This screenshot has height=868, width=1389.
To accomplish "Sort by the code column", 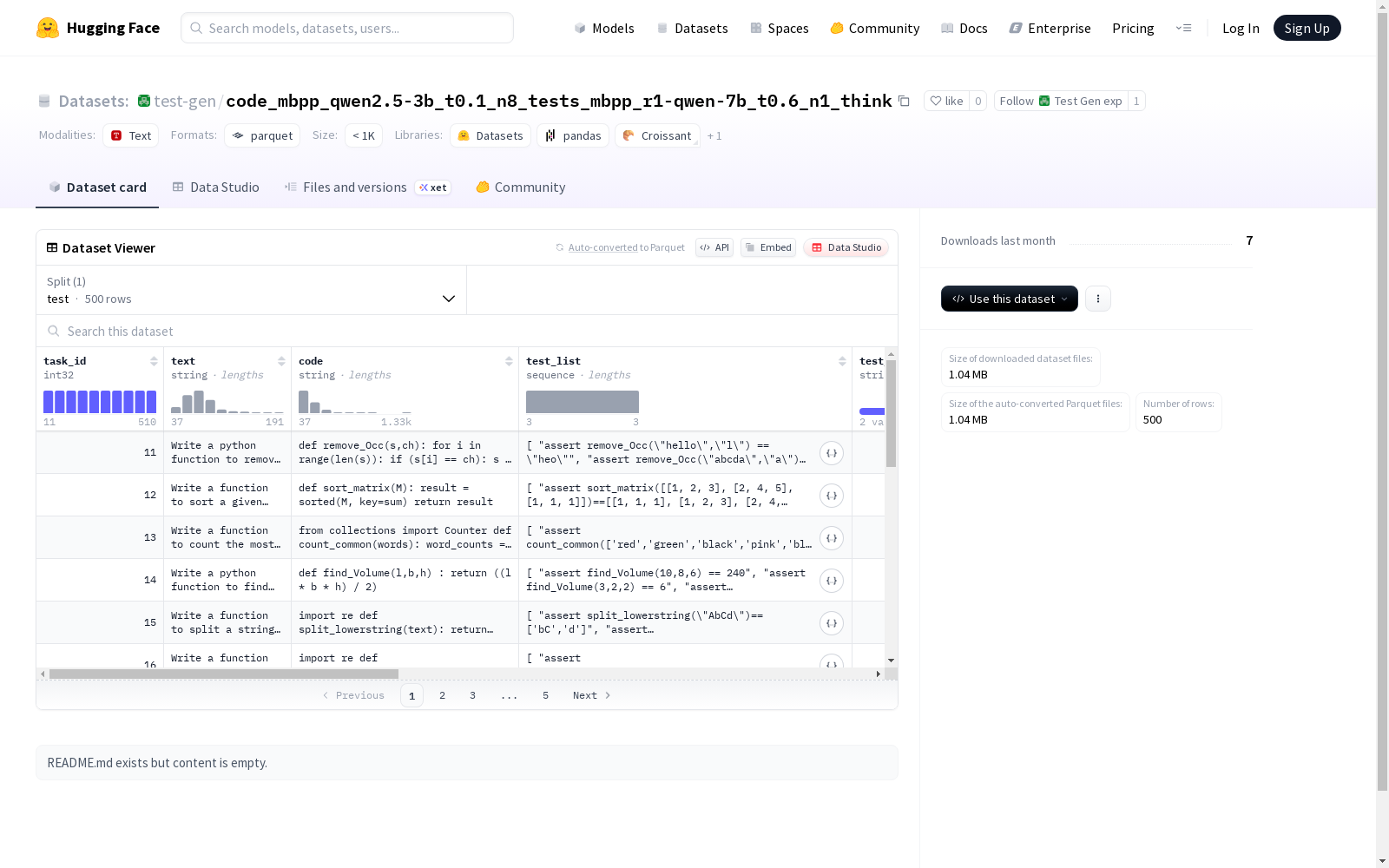I will tap(509, 361).
